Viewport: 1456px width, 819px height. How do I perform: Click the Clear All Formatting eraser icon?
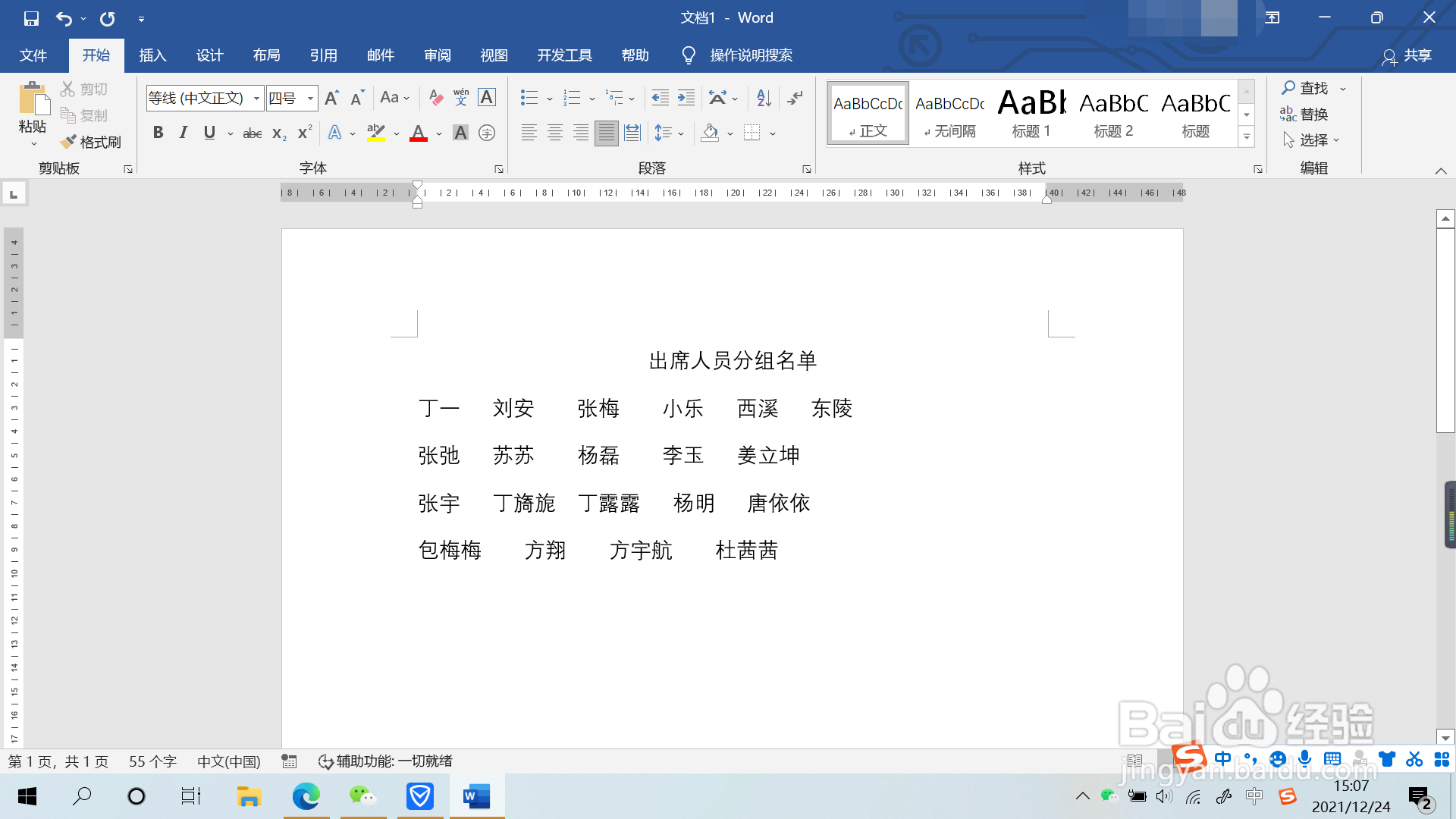tap(435, 98)
